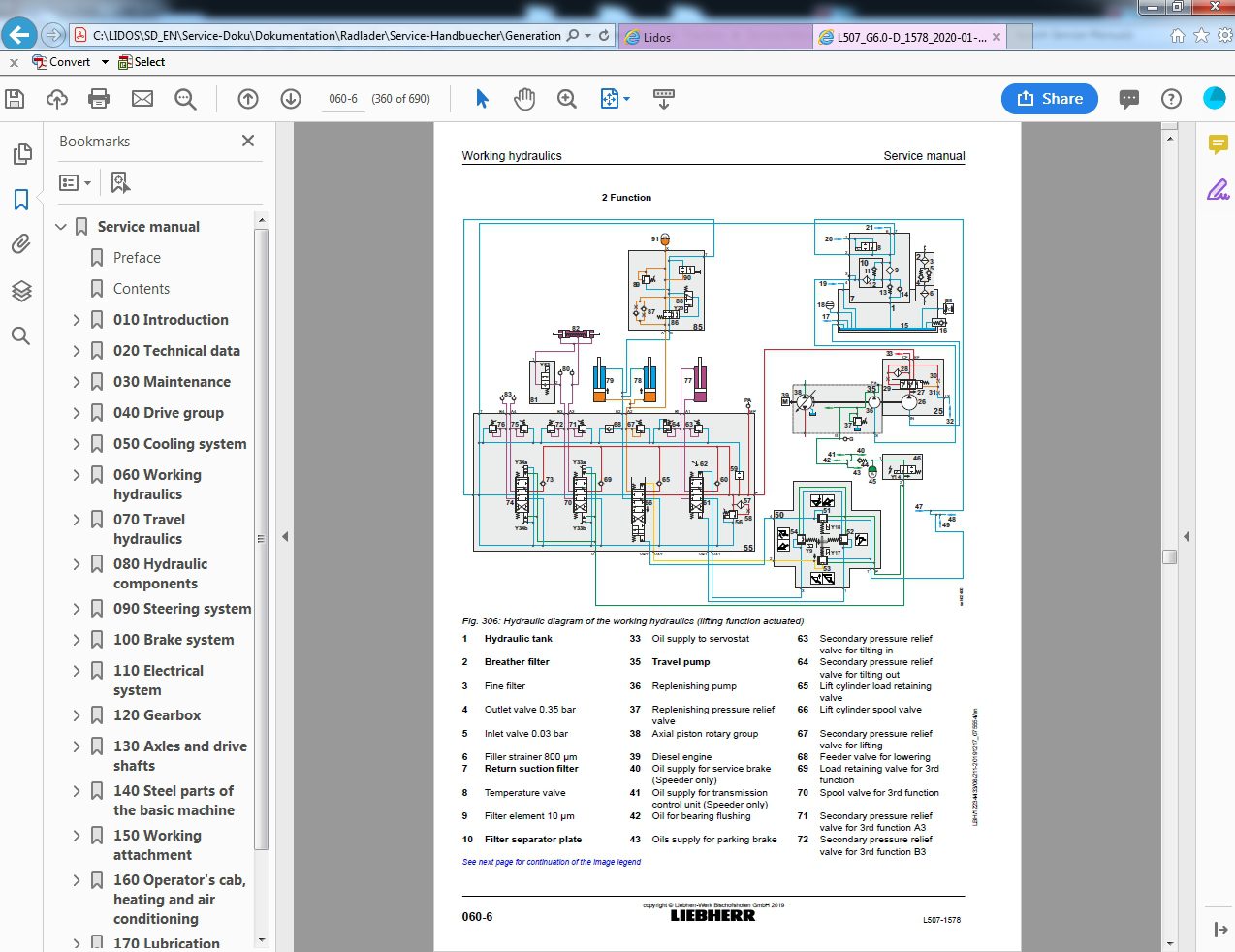Click the Save file icon

point(15,99)
